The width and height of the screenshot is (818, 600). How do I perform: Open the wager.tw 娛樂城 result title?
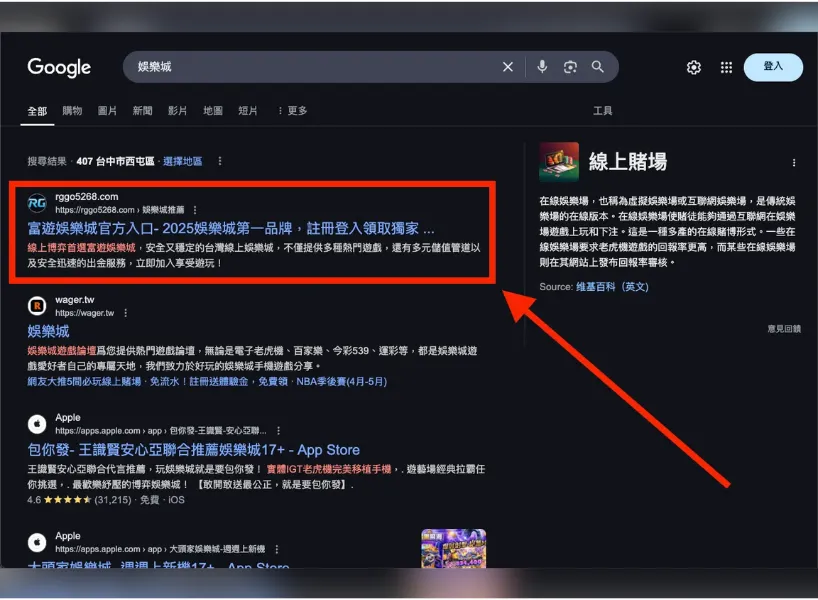click(48, 331)
